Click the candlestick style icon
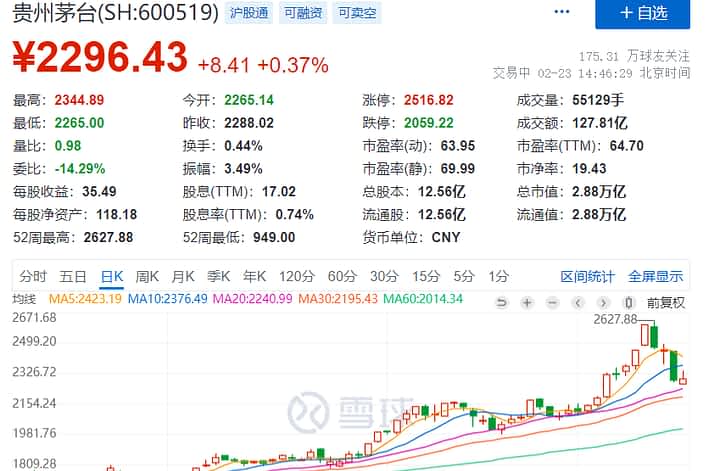Viewport: 720px width, 471px height. pos(629,303)
